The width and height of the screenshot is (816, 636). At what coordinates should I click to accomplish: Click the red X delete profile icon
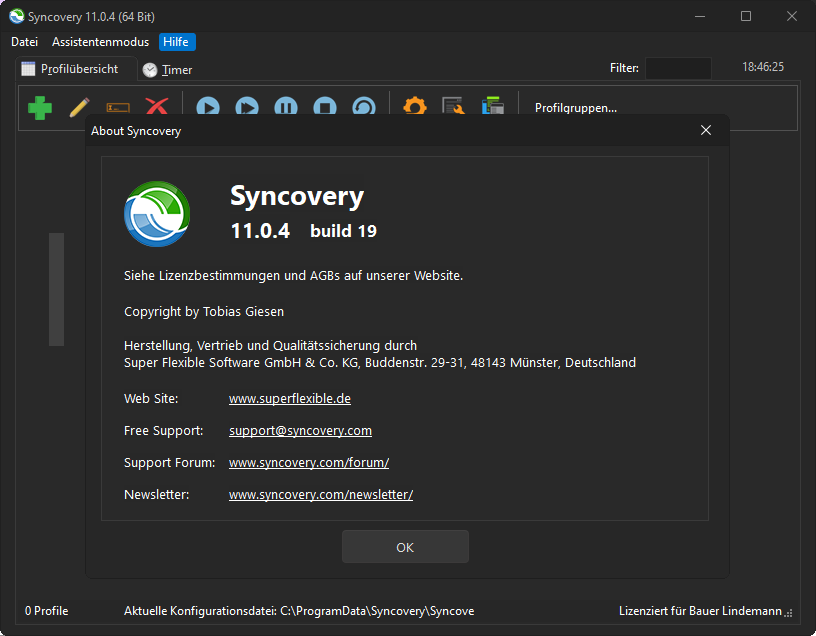click(157, 107)
